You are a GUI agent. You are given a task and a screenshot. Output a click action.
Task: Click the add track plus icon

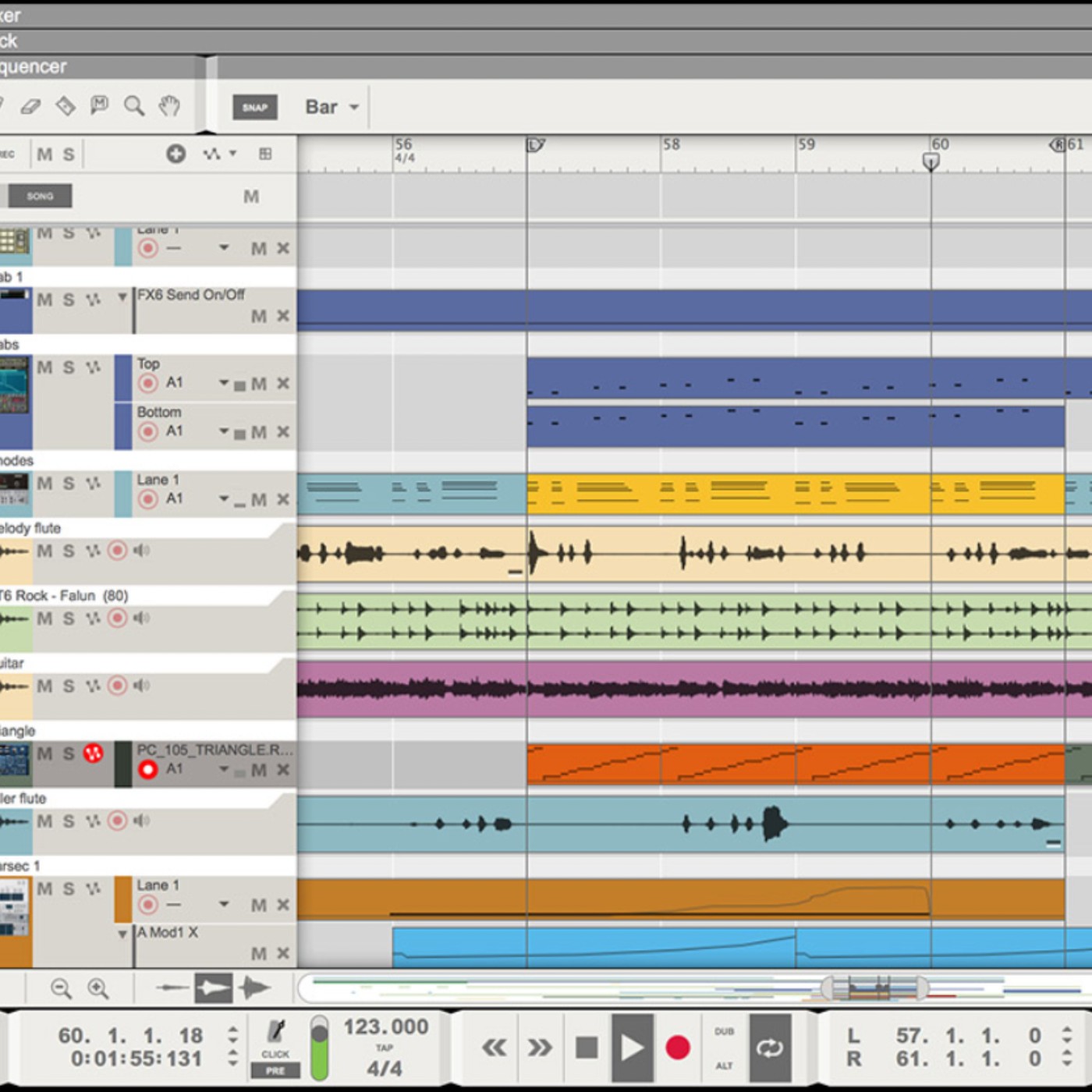pyautogui.click(x=175, y=154)
